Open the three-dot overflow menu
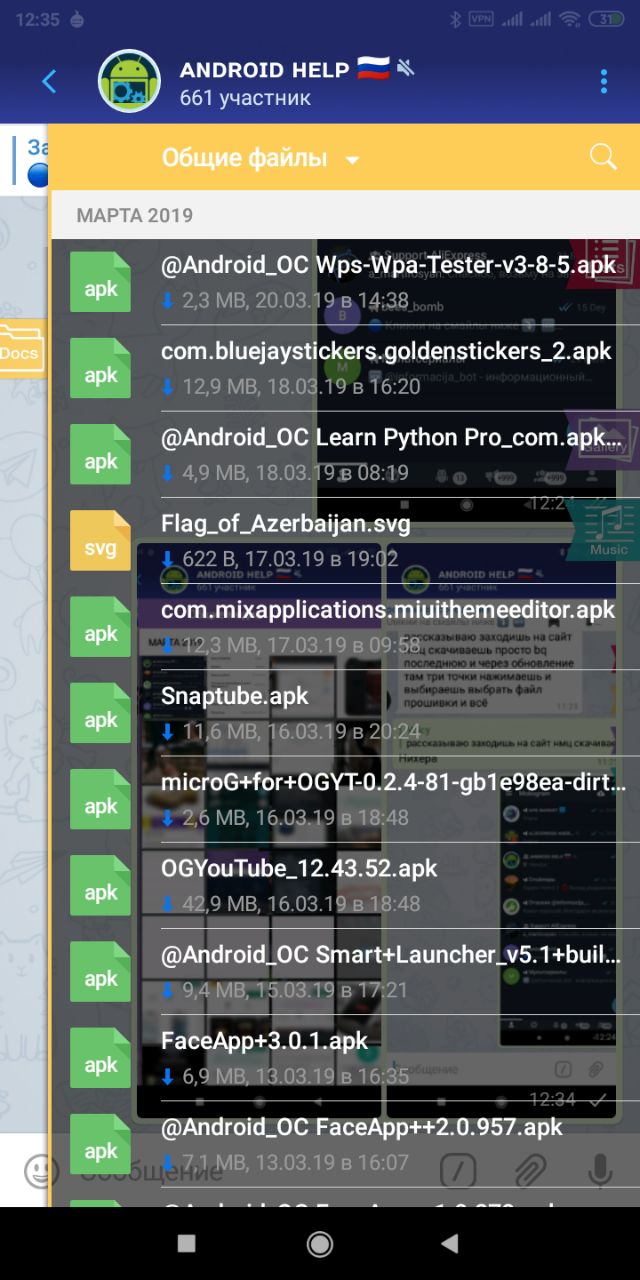The width and height of the screenshot is (640, 1280). (603, 82)
